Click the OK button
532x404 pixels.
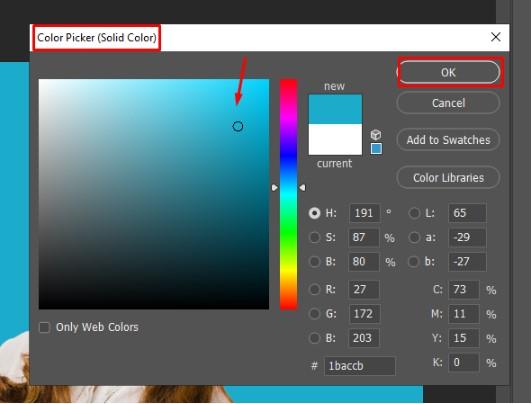click(449, 72)
